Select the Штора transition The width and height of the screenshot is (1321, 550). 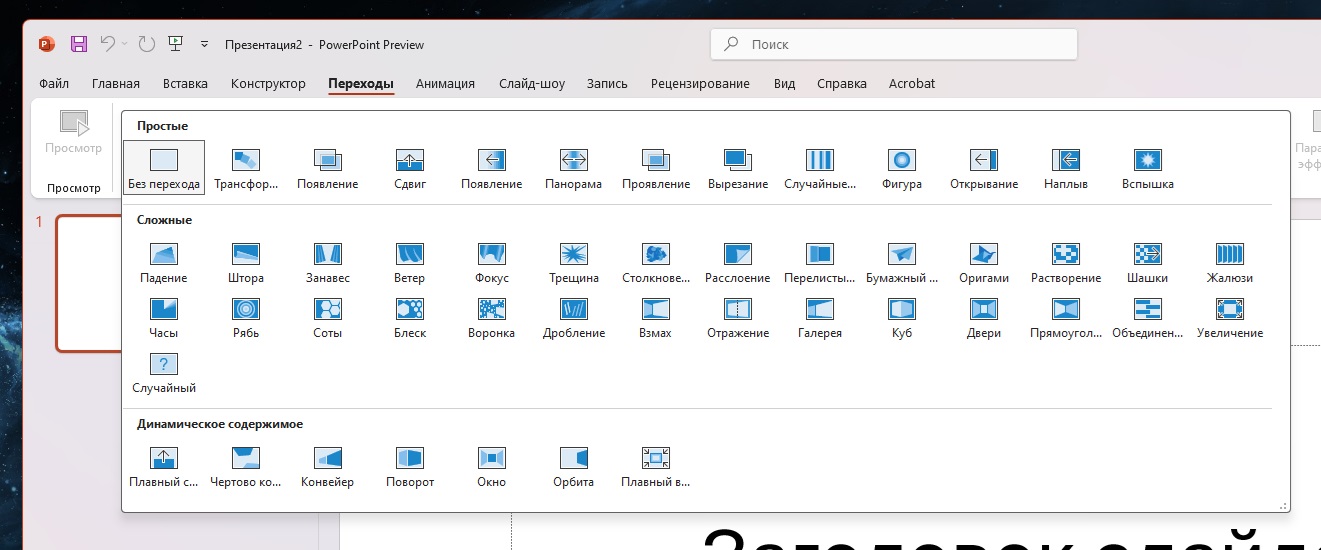(x=246, y=261)
